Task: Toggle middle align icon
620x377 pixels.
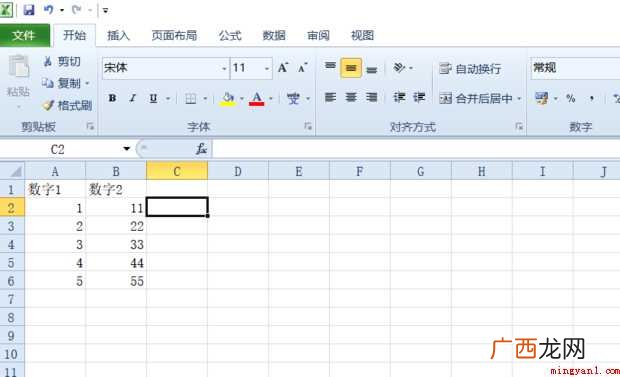Action: click(x=351, y=68)
